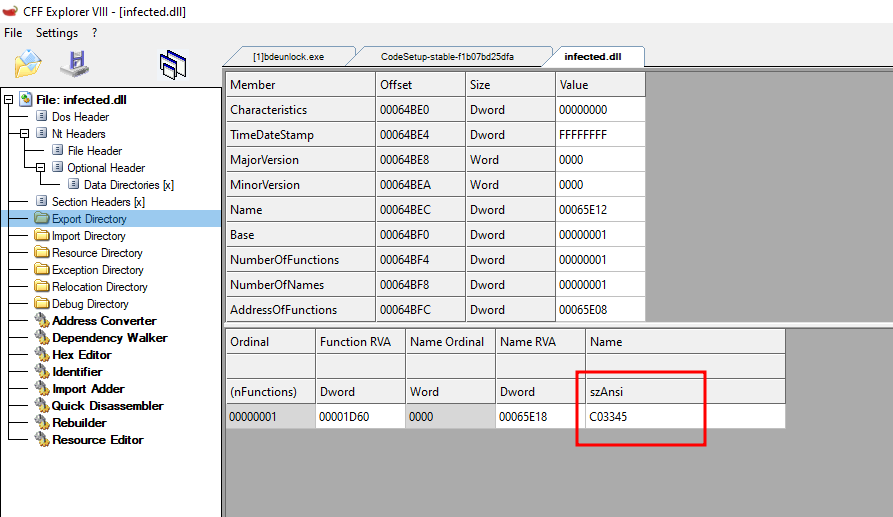Image resolution: width=893 pixels, height=517 pixels.
Task: Click the Function RVA column header
Action: tap(360, 342)
